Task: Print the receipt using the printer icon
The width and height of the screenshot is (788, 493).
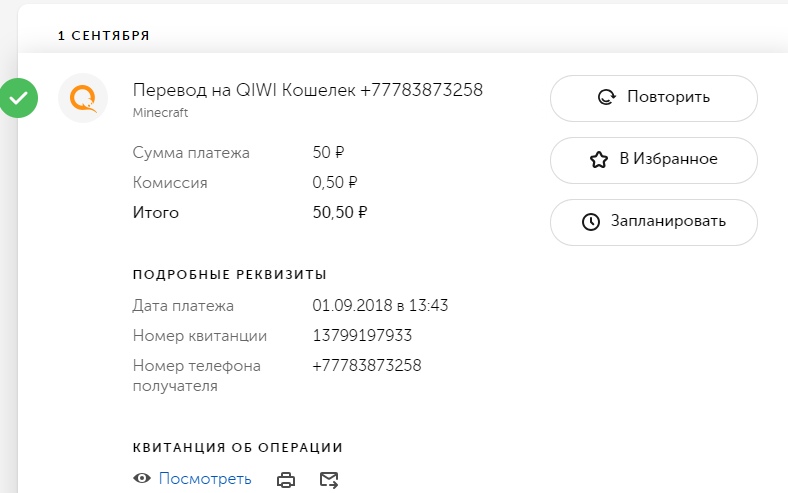Action: (286, 479)
